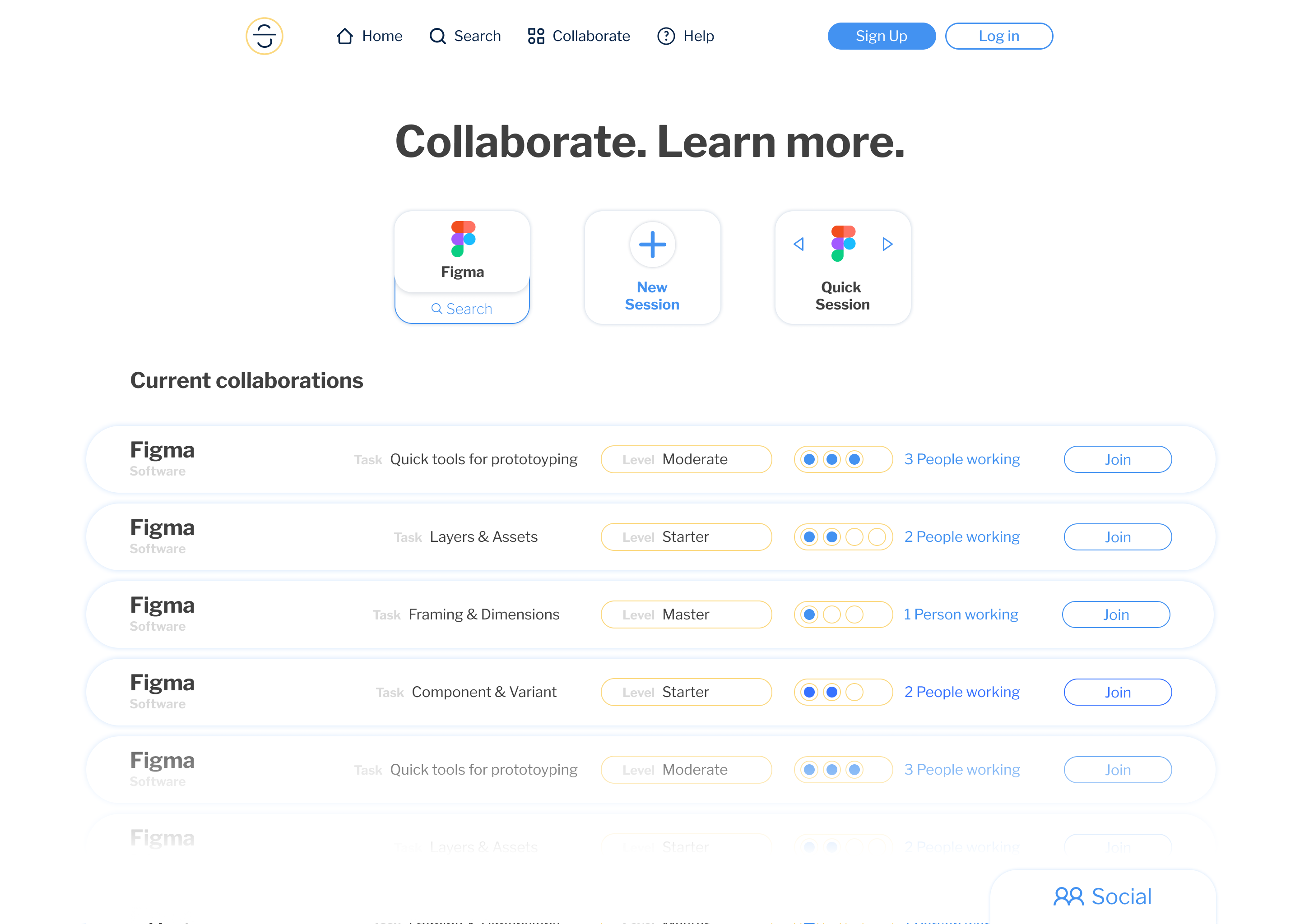Click third dot in the top Moderate row

(x=854, y=459)
